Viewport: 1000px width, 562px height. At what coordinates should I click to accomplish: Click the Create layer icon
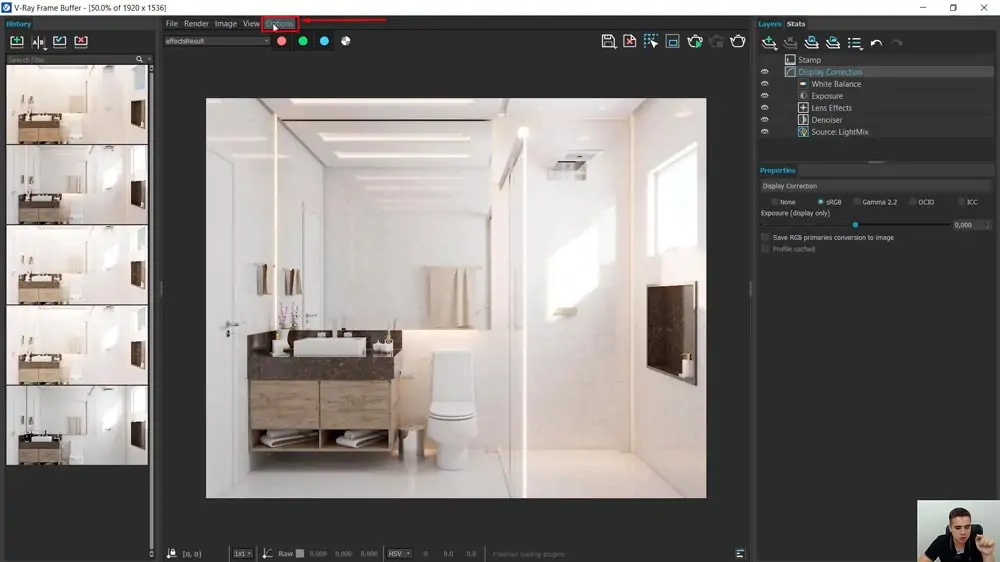[769, 43]
